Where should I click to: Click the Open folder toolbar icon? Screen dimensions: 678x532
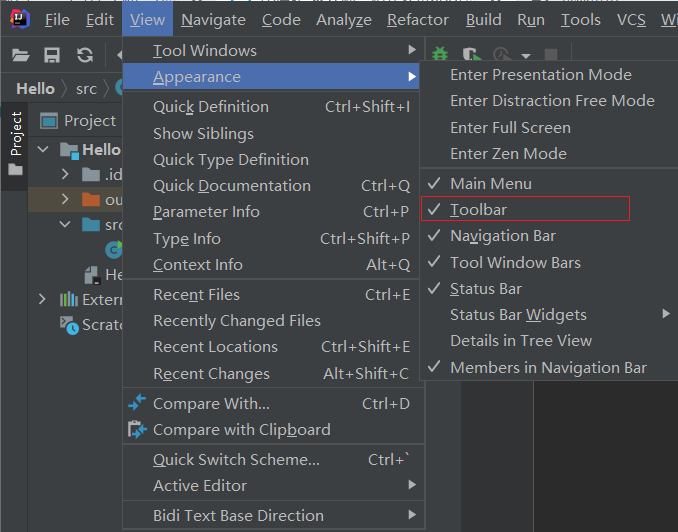coord(21,55)
